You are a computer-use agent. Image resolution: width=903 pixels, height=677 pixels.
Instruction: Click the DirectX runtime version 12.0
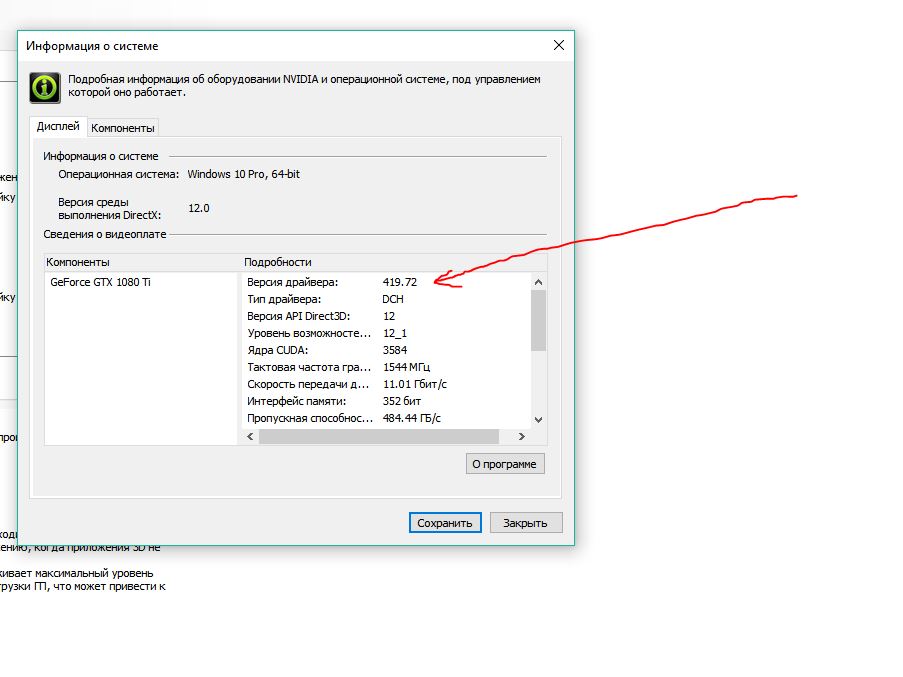(199, 208)
